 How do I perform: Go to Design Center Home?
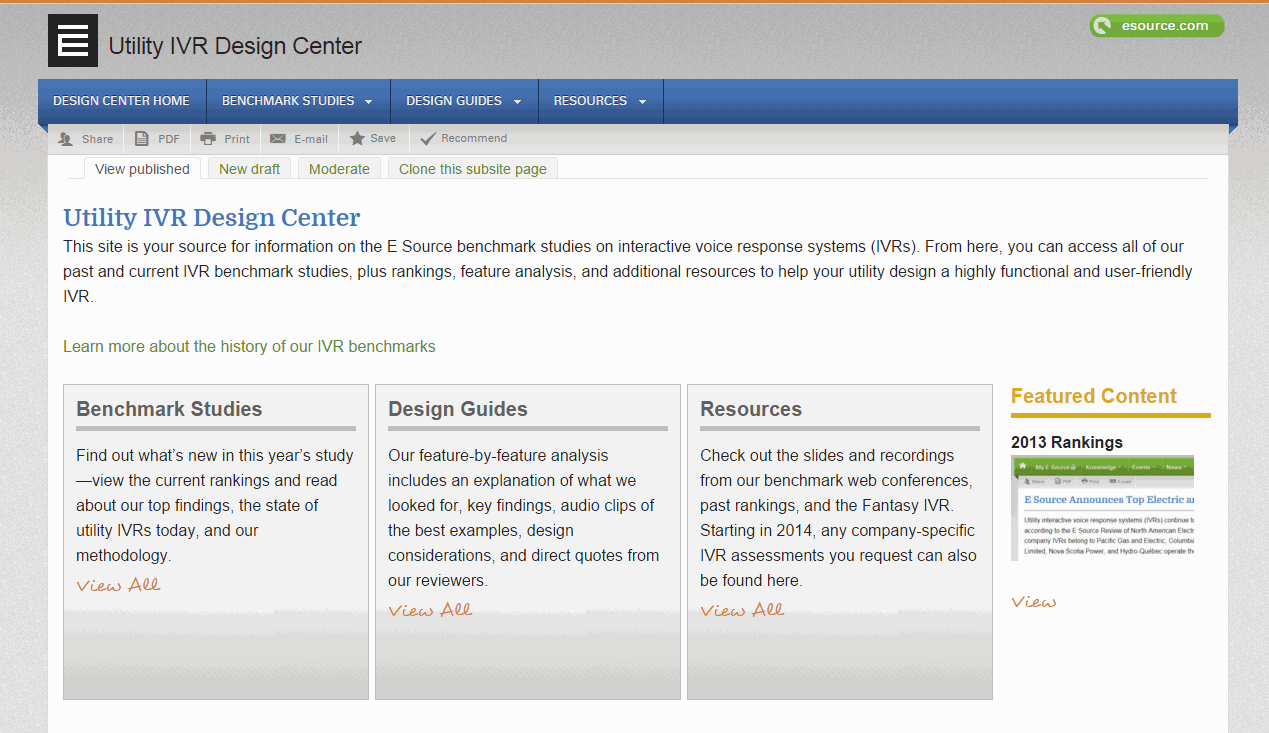coord(121,101)
